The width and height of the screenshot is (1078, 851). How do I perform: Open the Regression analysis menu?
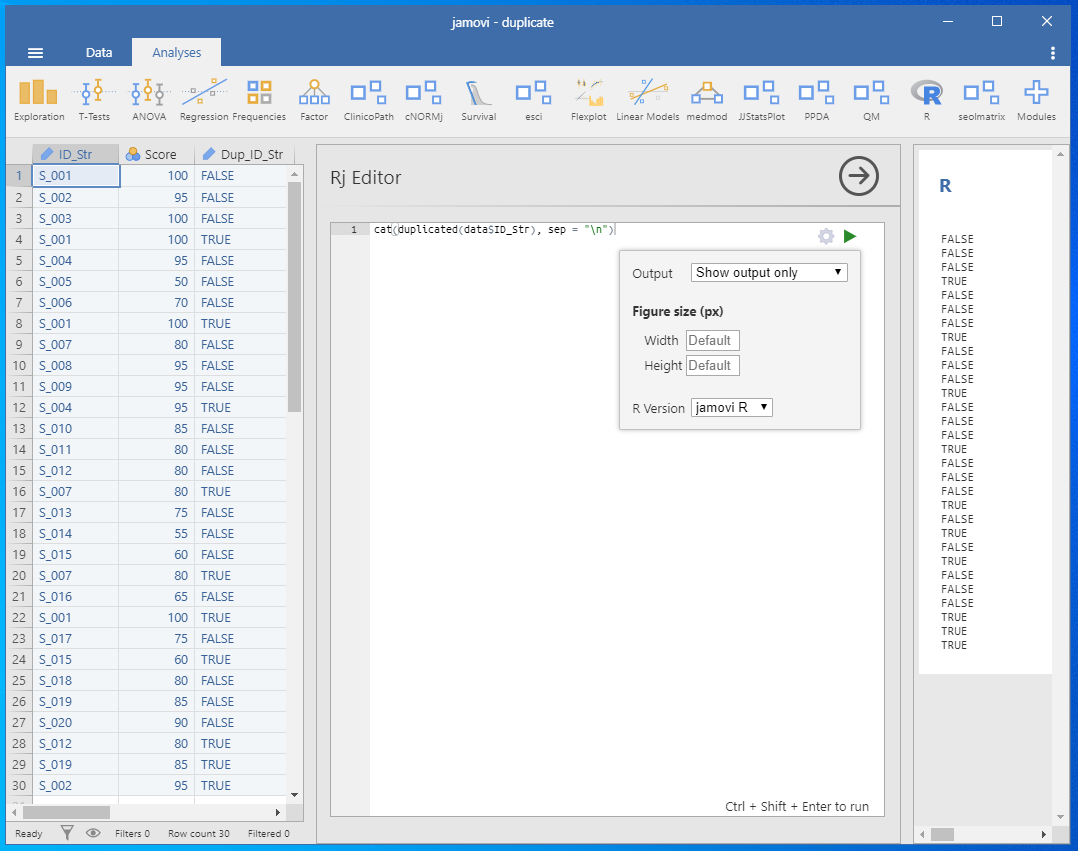tap(204, 100)
